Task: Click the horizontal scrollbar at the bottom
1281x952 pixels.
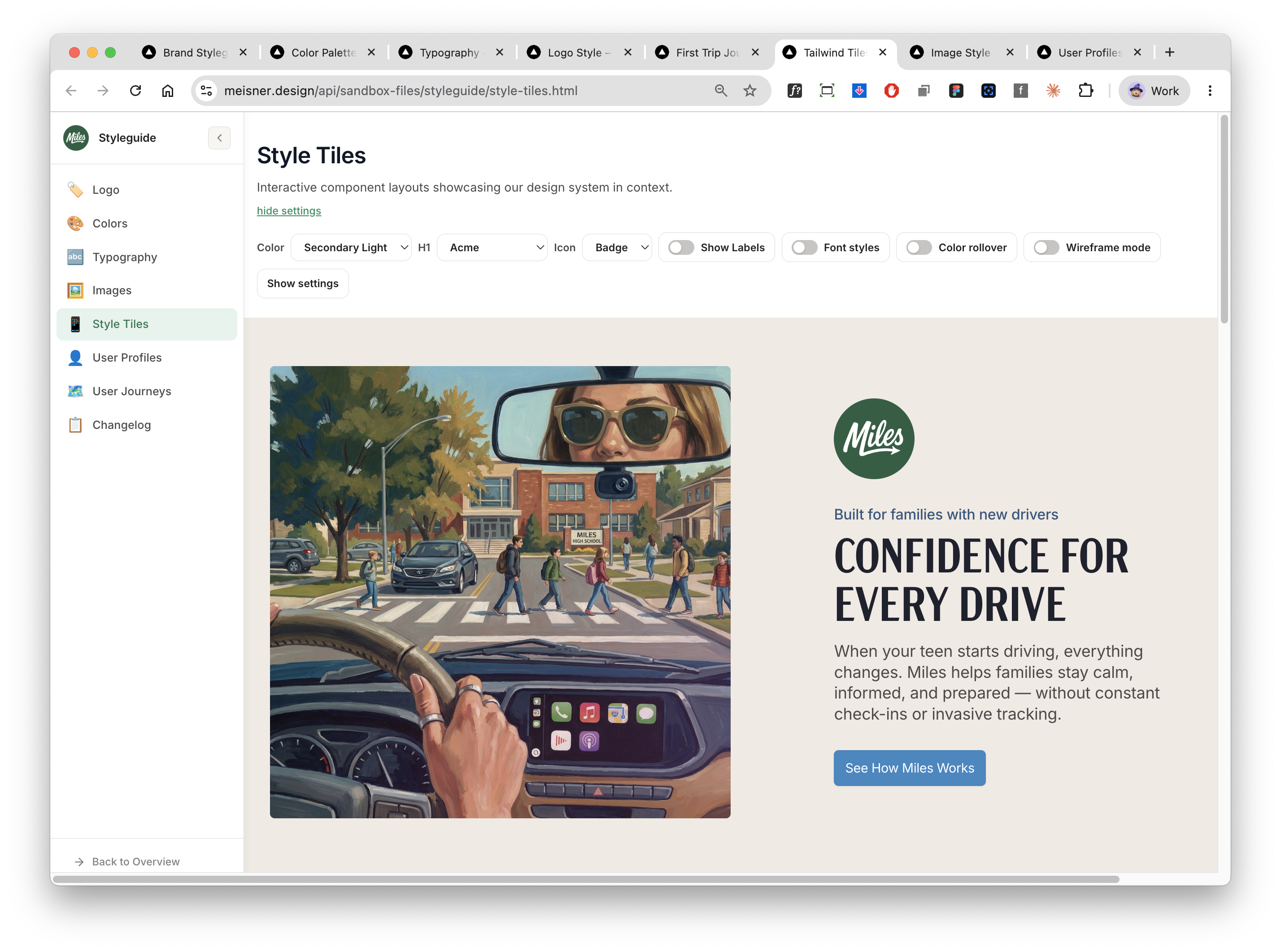Action: pyautogui.click(x=586, y=879)
